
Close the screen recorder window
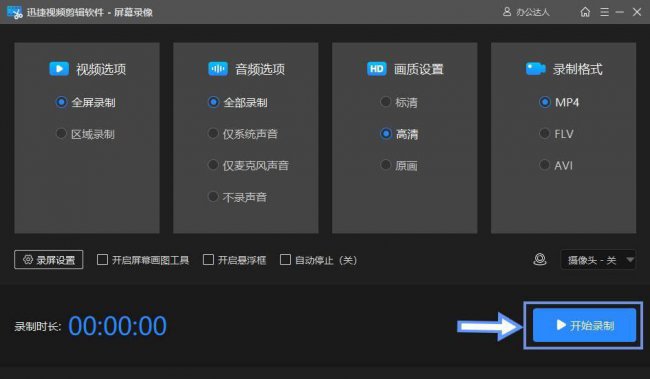[x=637, y=12]
